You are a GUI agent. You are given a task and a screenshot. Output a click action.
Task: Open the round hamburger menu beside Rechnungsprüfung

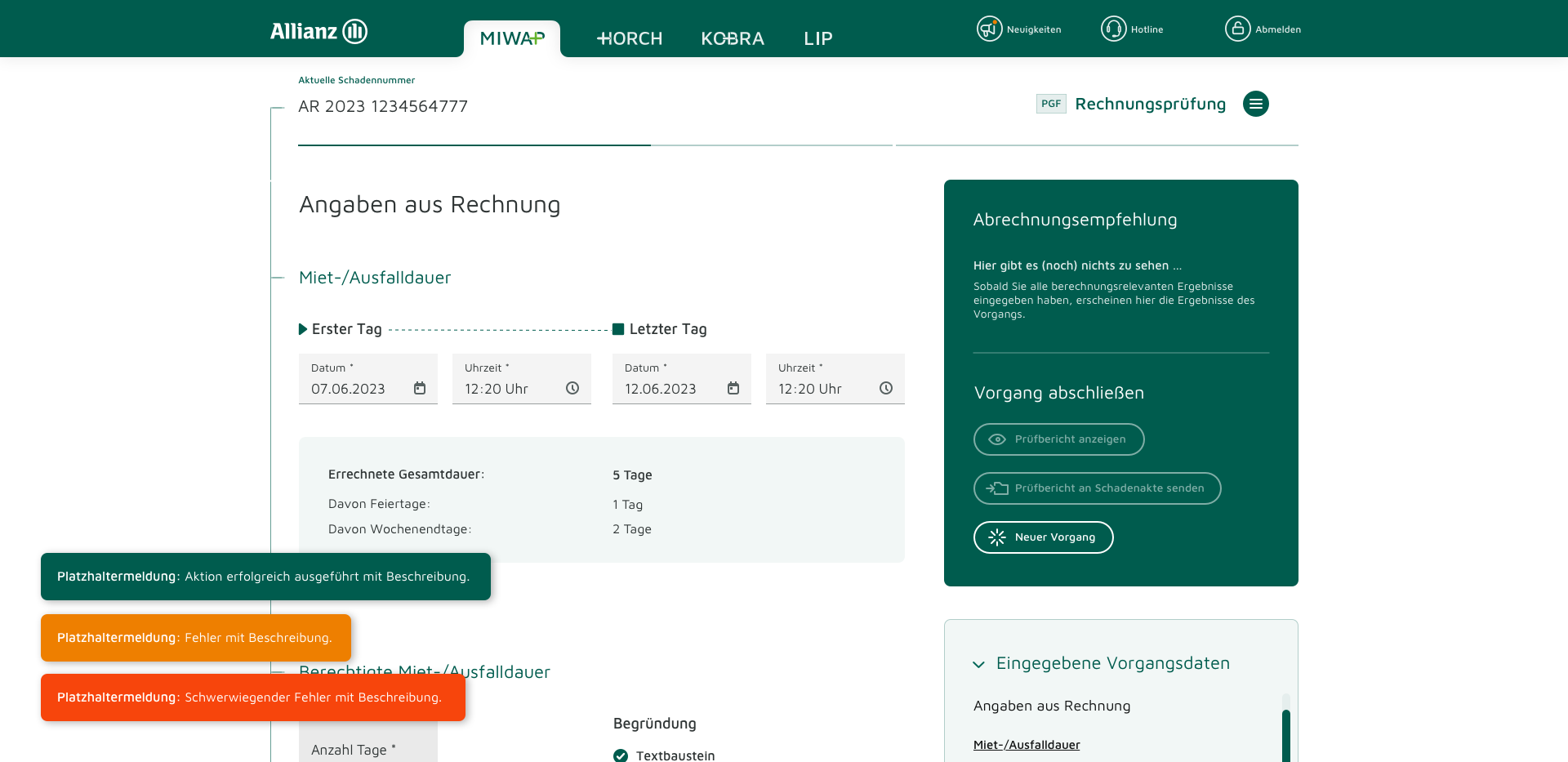(x=1255, y=104)
